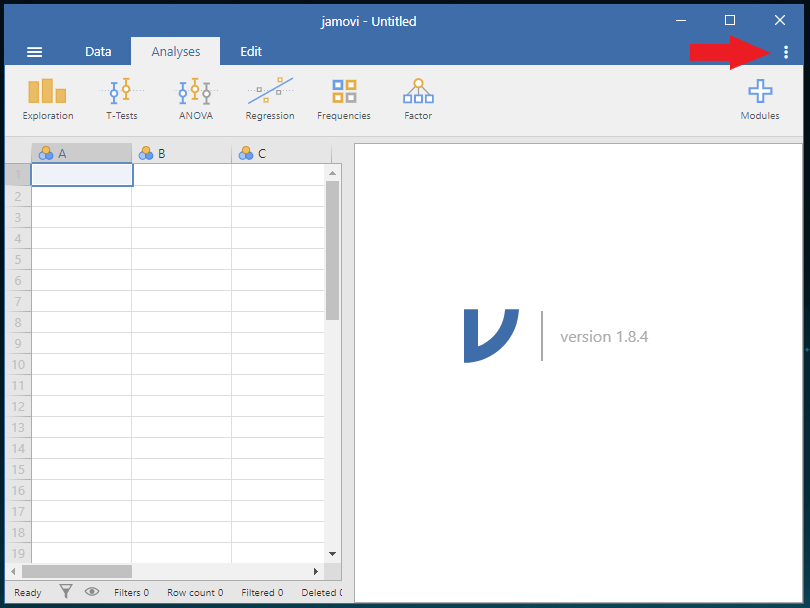This screenshot has width=810, height=608.
Task: Click the scroll down arrow of spreadsheet
Action: click(x=333, y=554)
